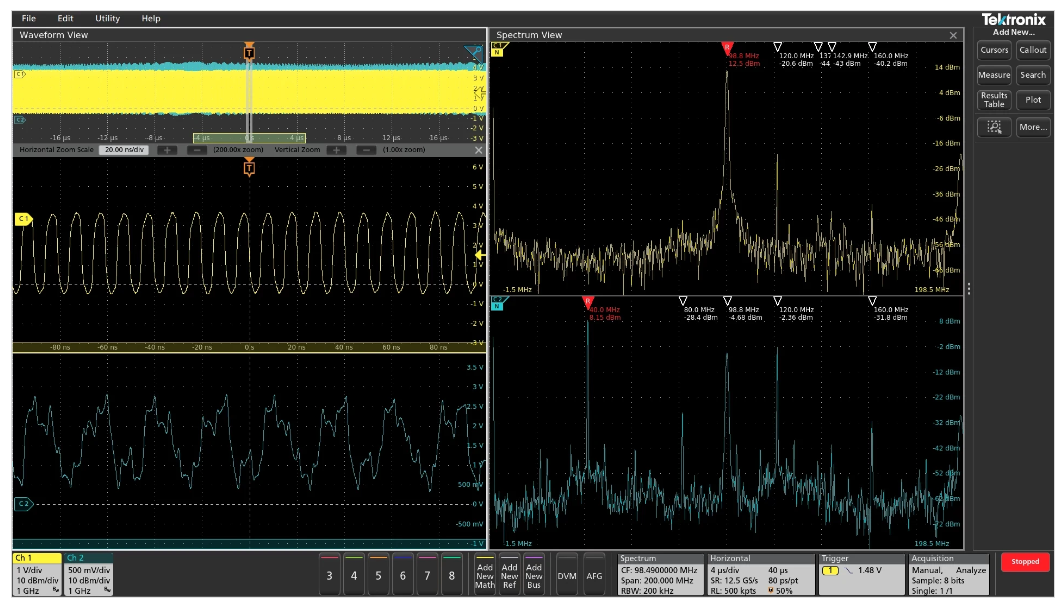Turn on channel 3

tap(329, 575)
